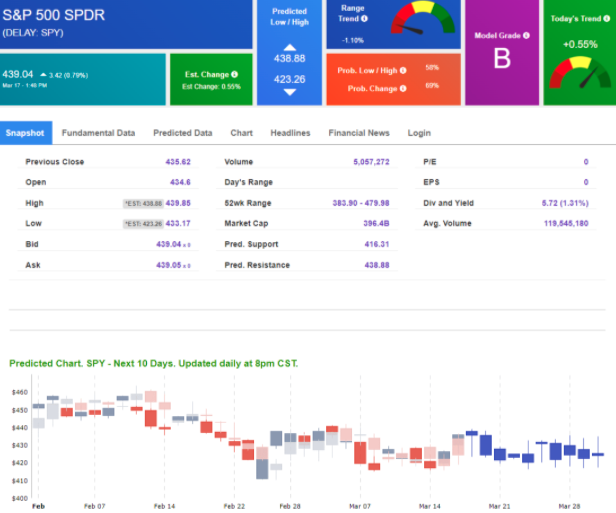
Task: Click the price up-triangle next to 3.42
Action: (x=43, y=75)
